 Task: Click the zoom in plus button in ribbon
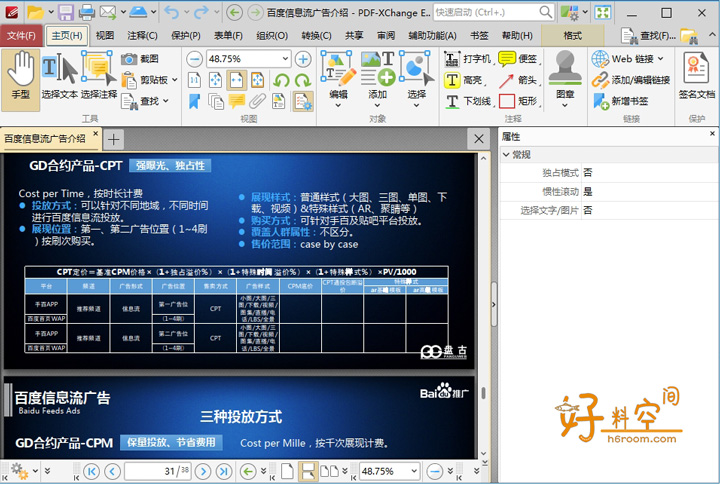(x=303, y=59)
